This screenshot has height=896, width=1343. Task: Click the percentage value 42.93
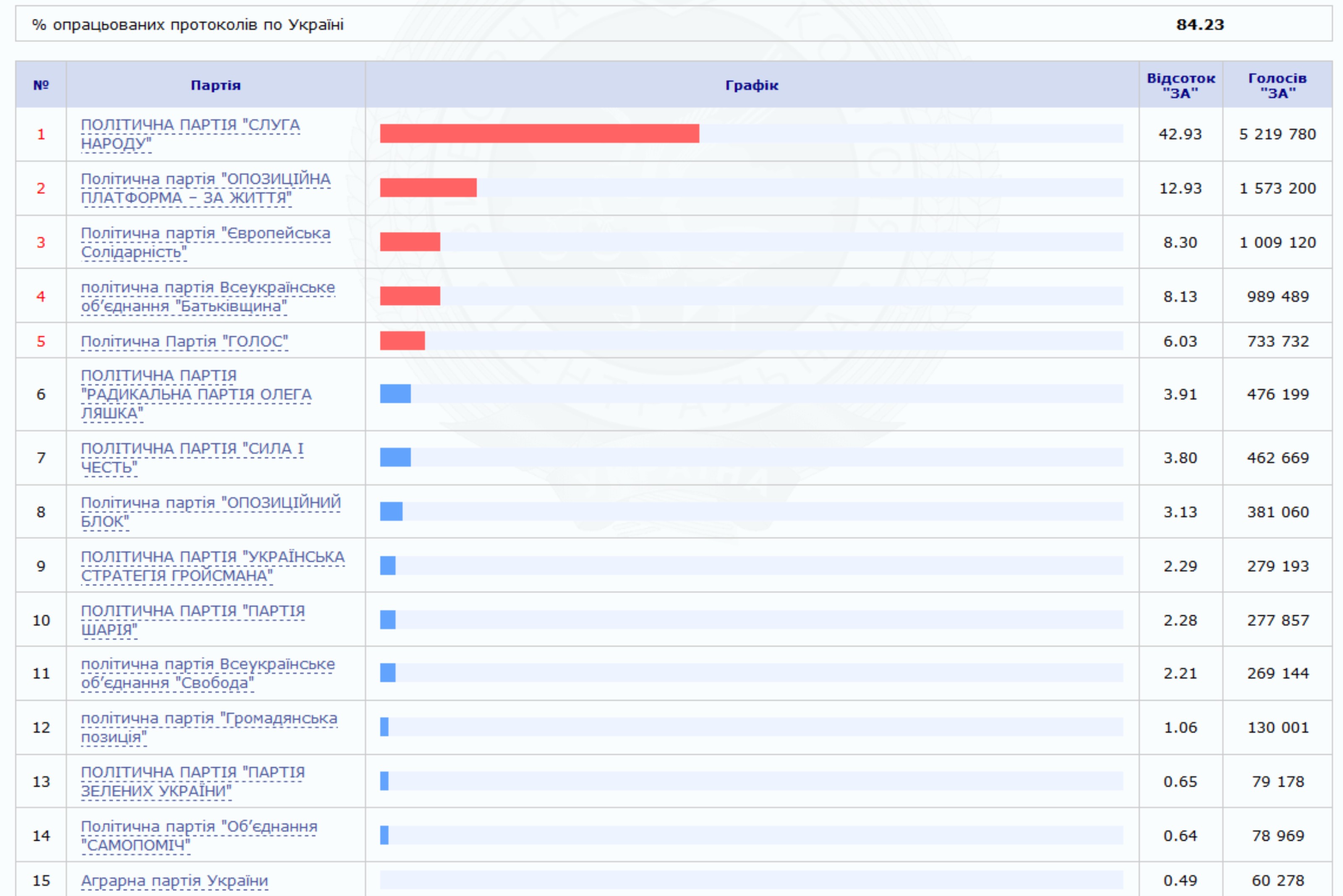pyautogui.click(x=1181, y=134)
